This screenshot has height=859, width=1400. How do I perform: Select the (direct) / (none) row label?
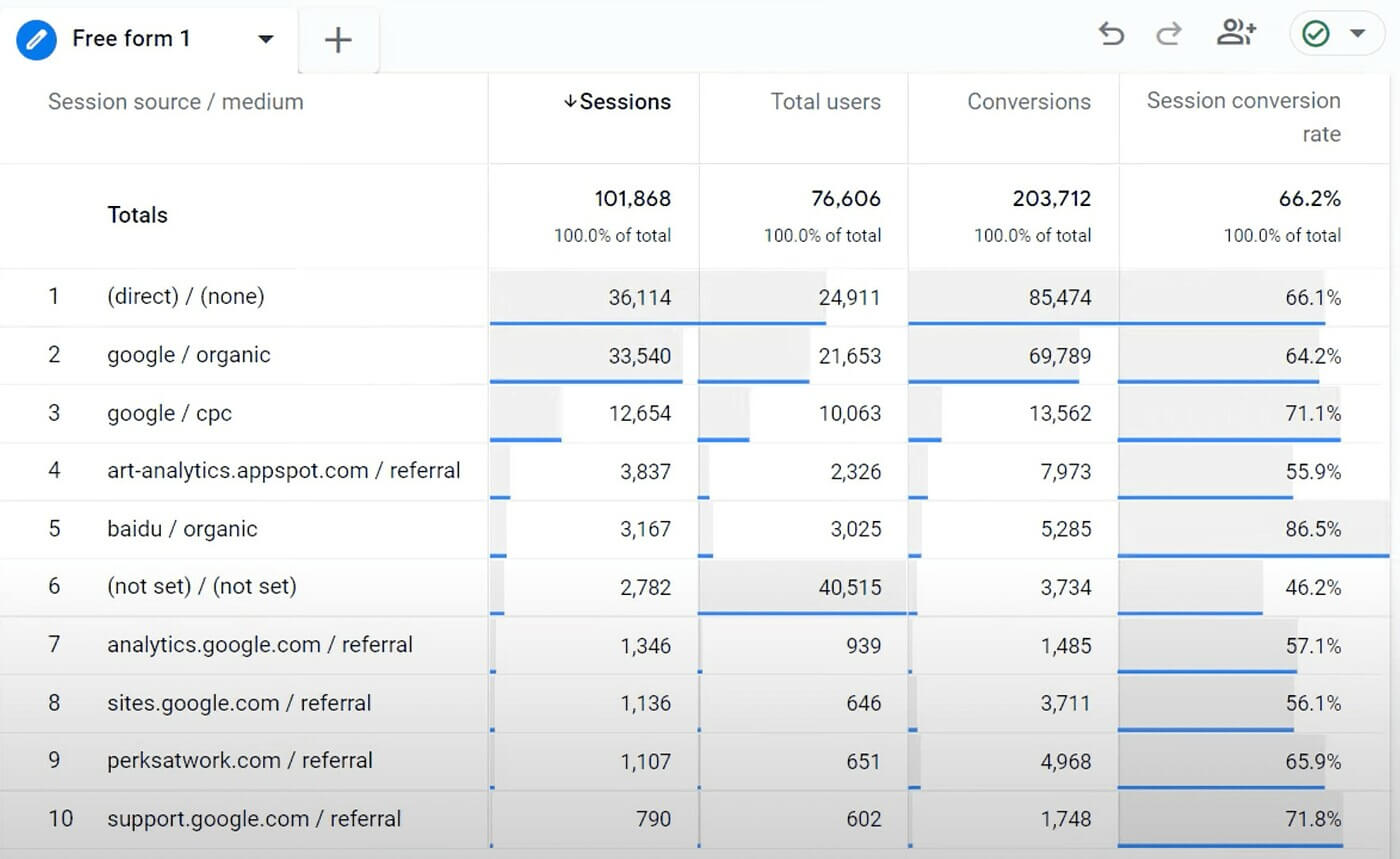[186, 297]
